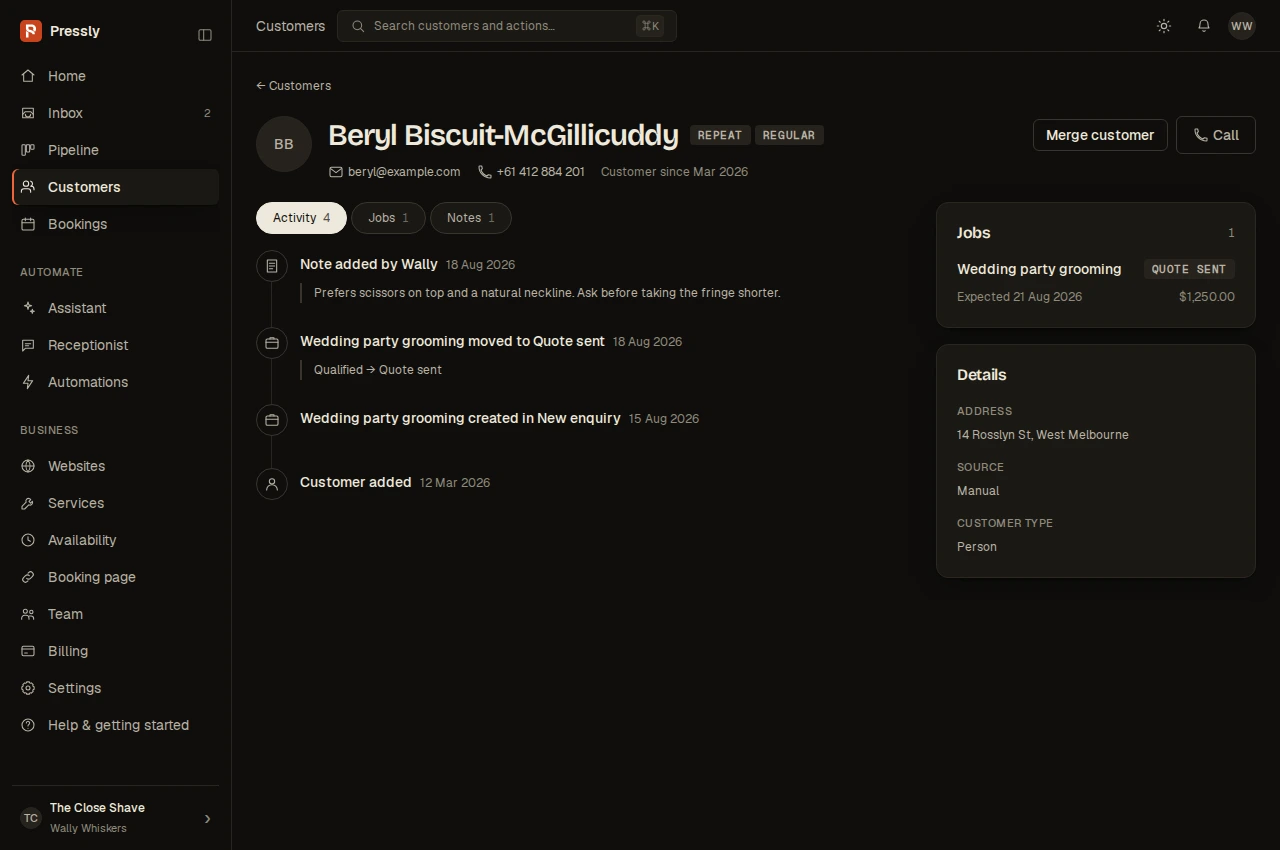Image resolution: width=1280 pixels, height=850 pixels.
Task: Click the TC workspace avatar
Action: coord(31,818)
